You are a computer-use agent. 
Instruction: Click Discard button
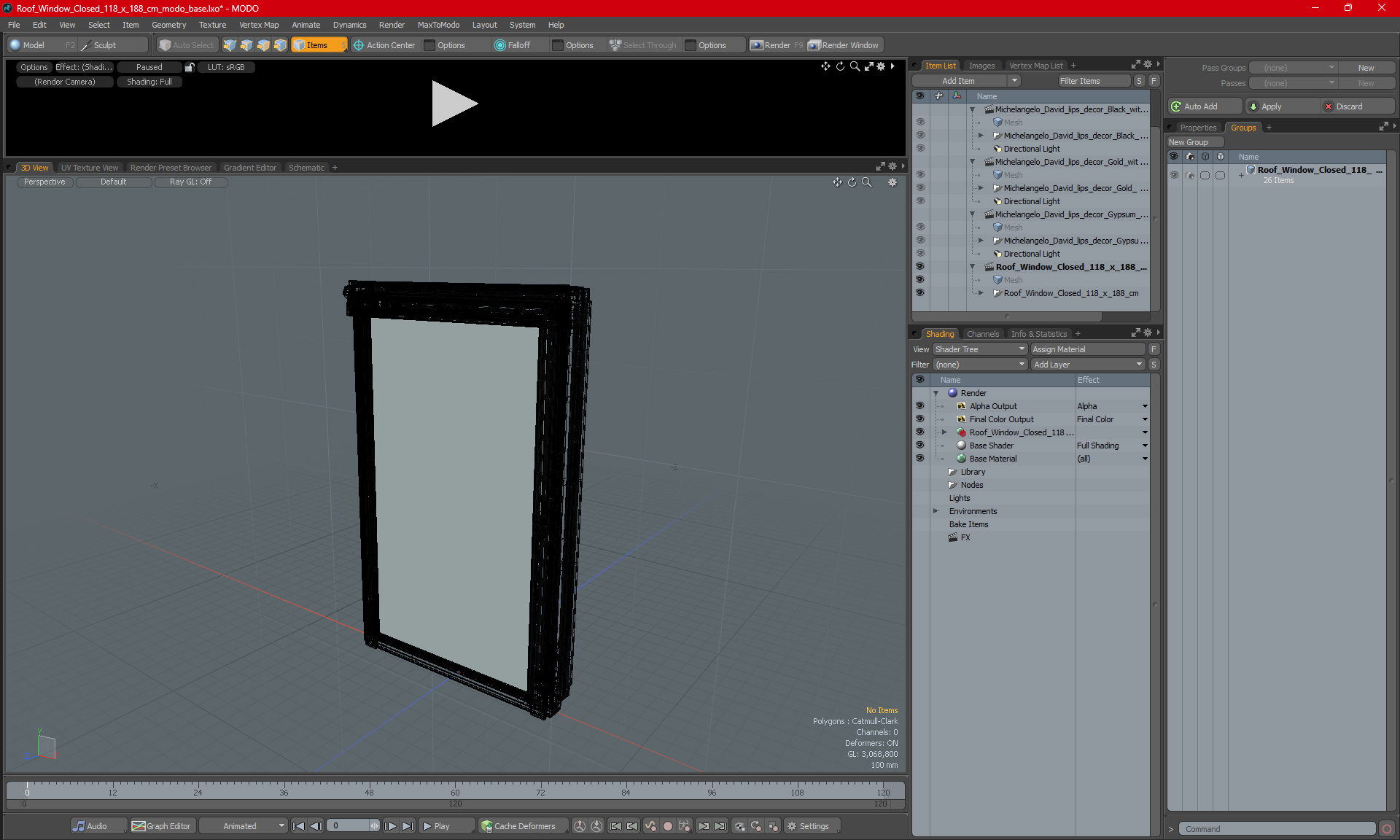point(1358,106)
